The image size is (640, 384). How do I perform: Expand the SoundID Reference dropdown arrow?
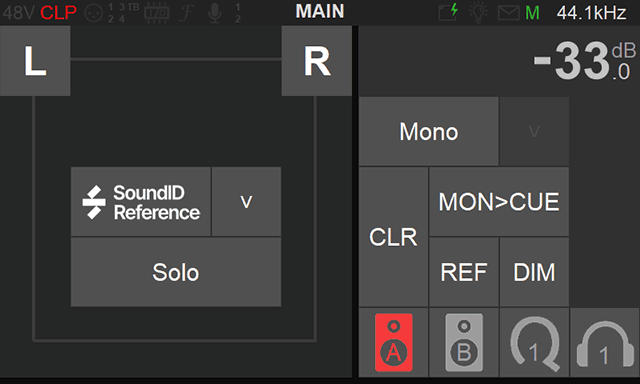point(246,202)
